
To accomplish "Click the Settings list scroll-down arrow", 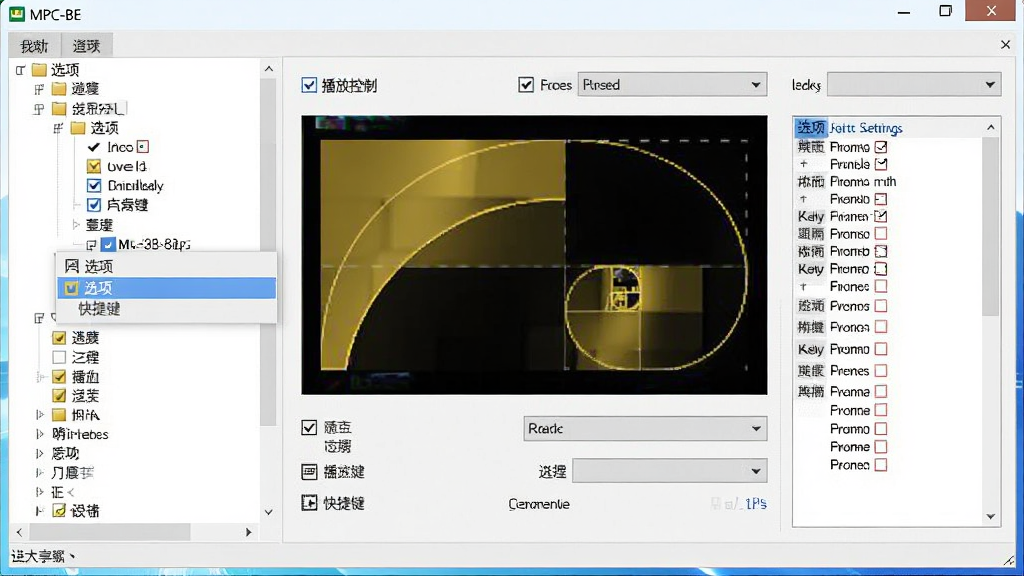I will click(991, 517).
